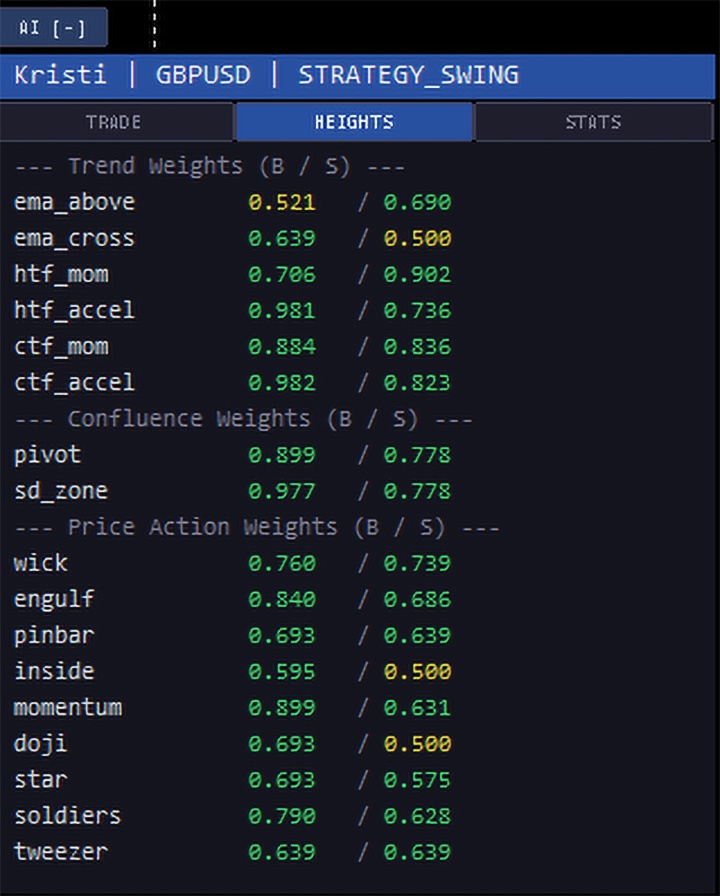Screen dimensions: 720x896
Task: Click the Price Action Weights section header
Action: 257,527
